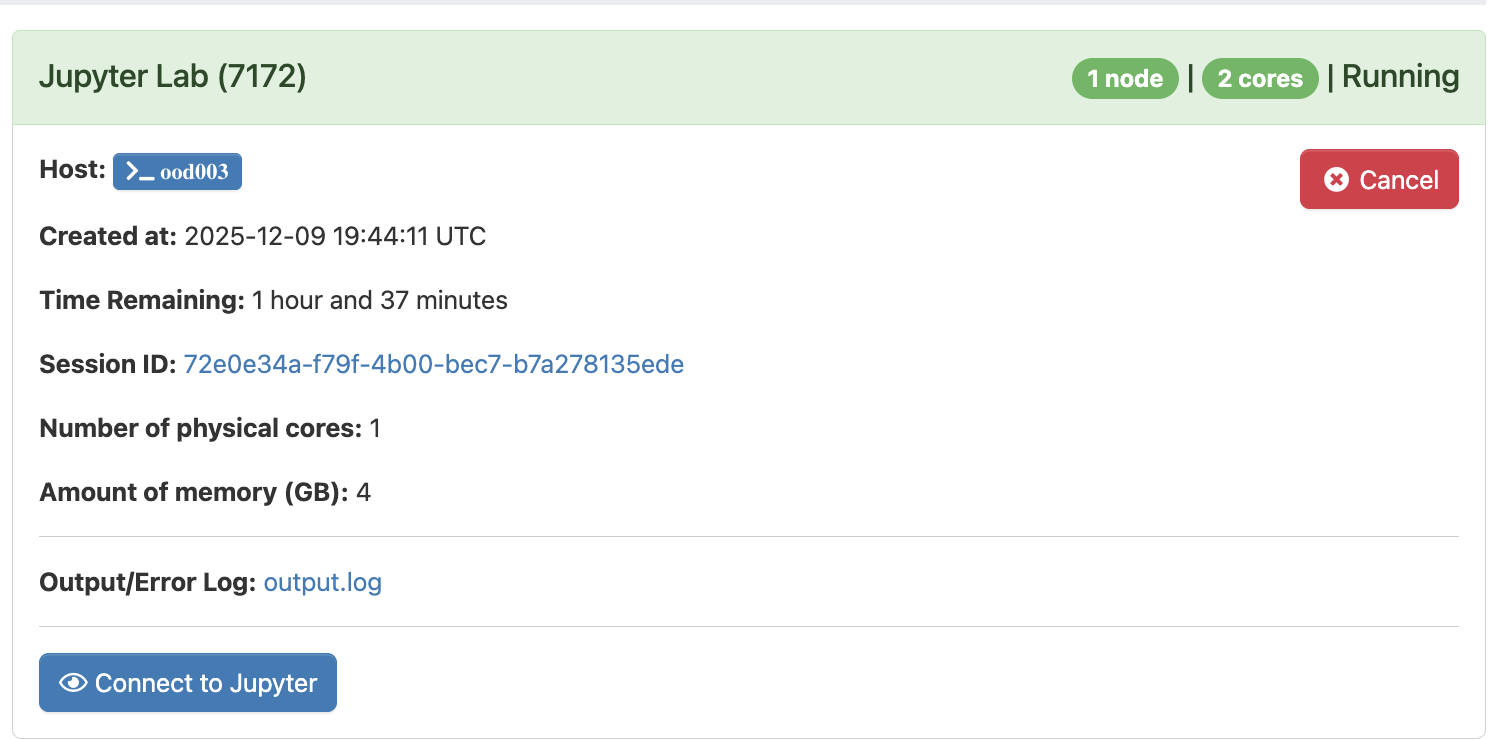
Task: Click the "Created at:" label
Action: pos(108,237)
